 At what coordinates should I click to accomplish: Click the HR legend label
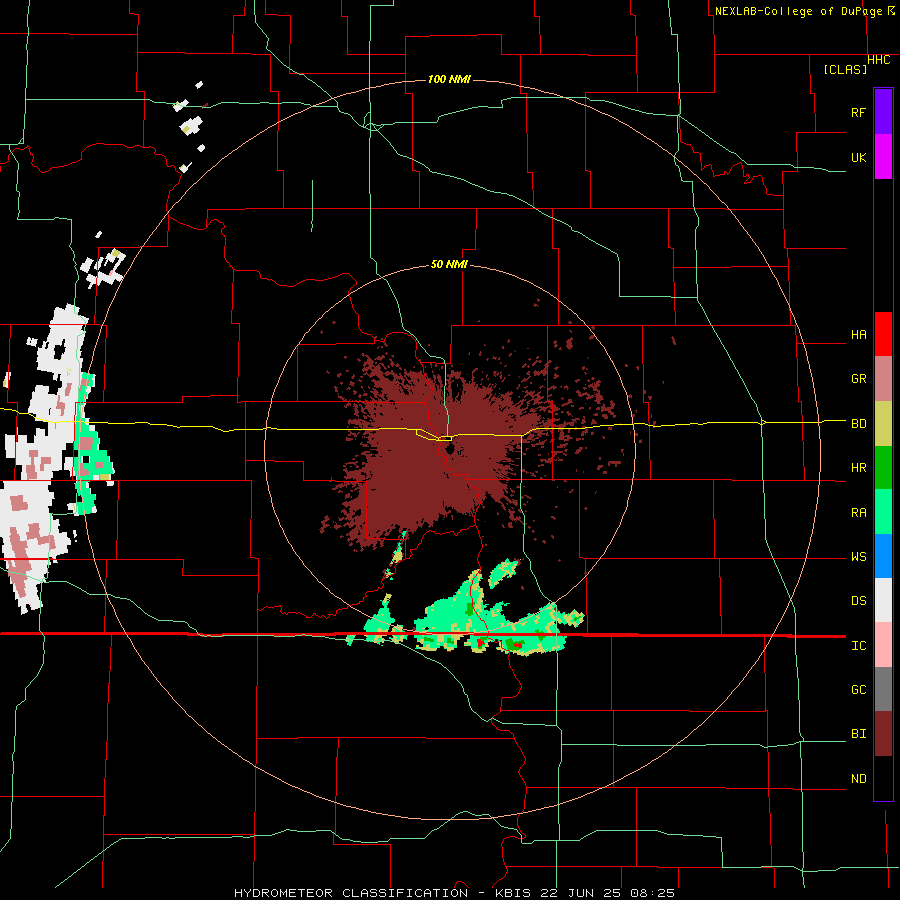(x=858, y=468)
